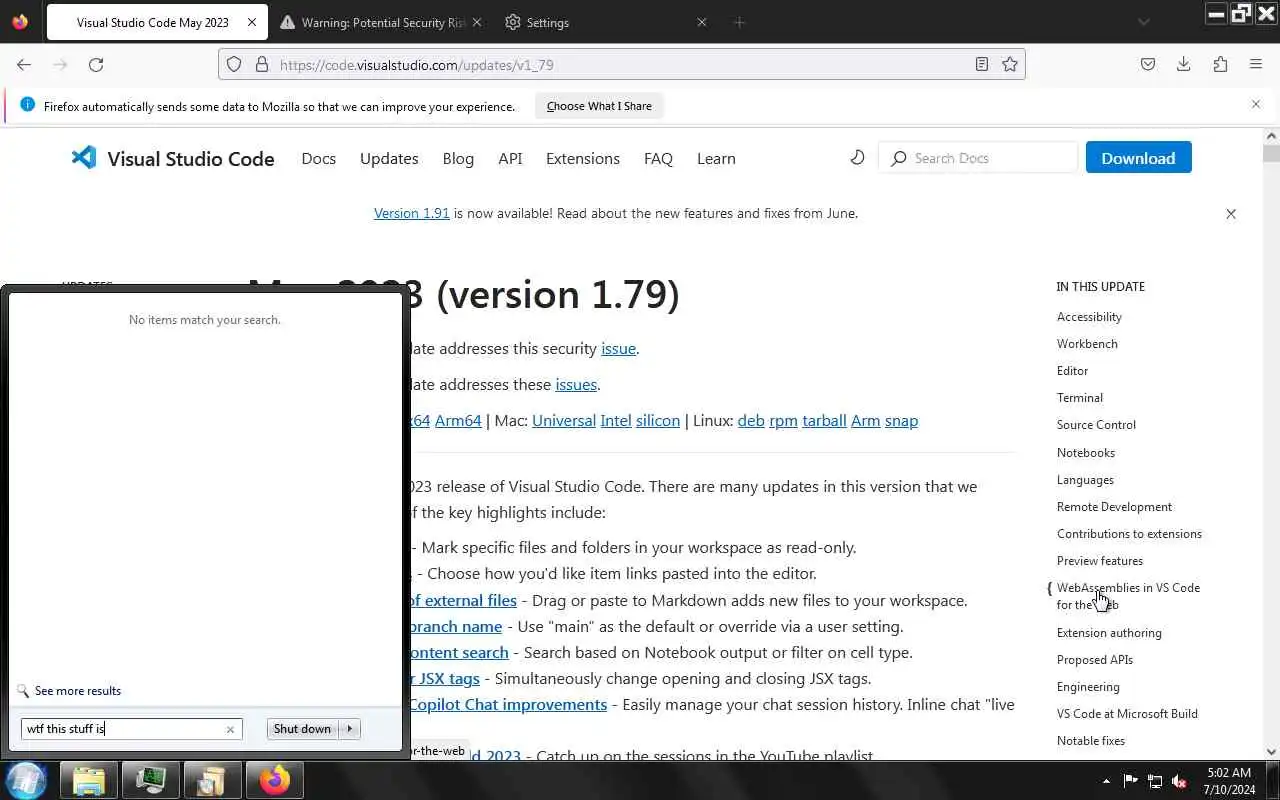Click the Search Docs field
The width and height of the screenshot is (1280, 800).
click(978, 158)
